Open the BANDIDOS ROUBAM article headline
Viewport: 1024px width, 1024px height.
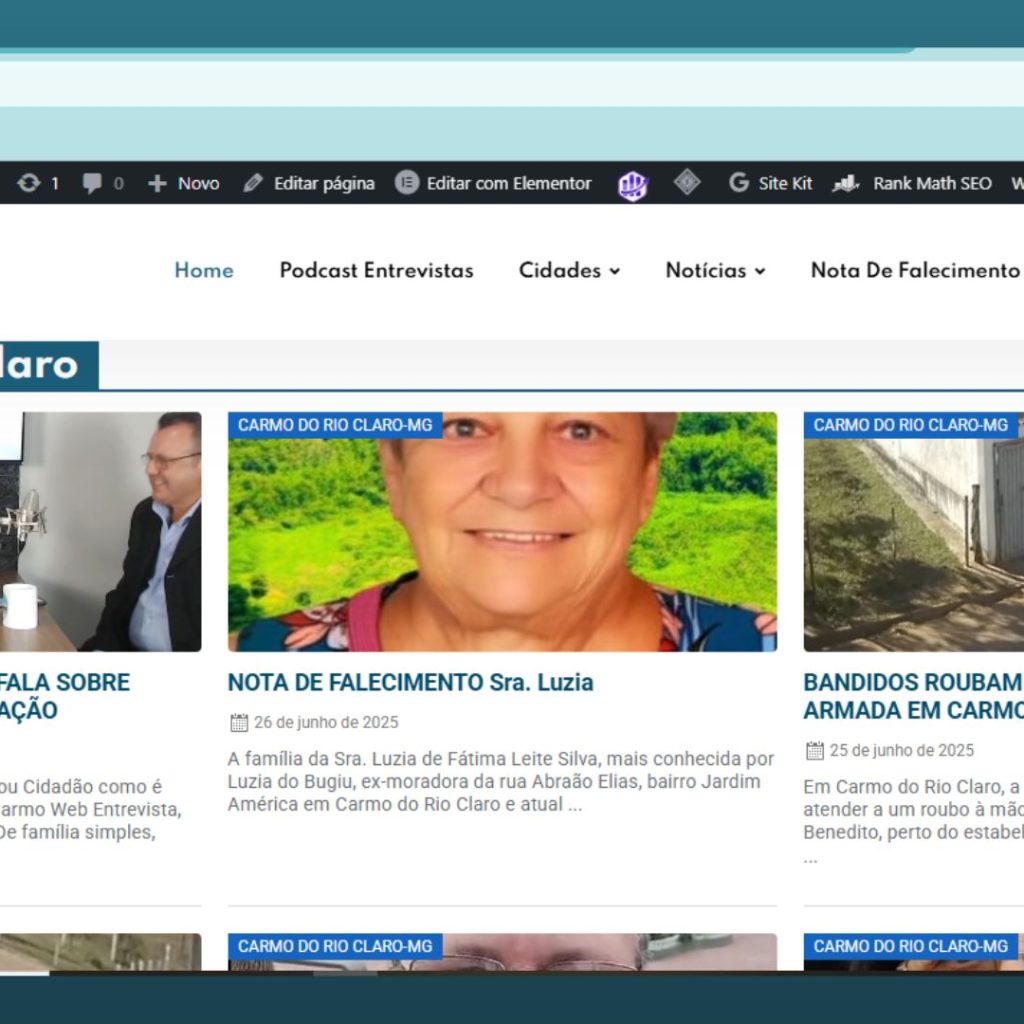pyautogui.click(x=912, y=682)
